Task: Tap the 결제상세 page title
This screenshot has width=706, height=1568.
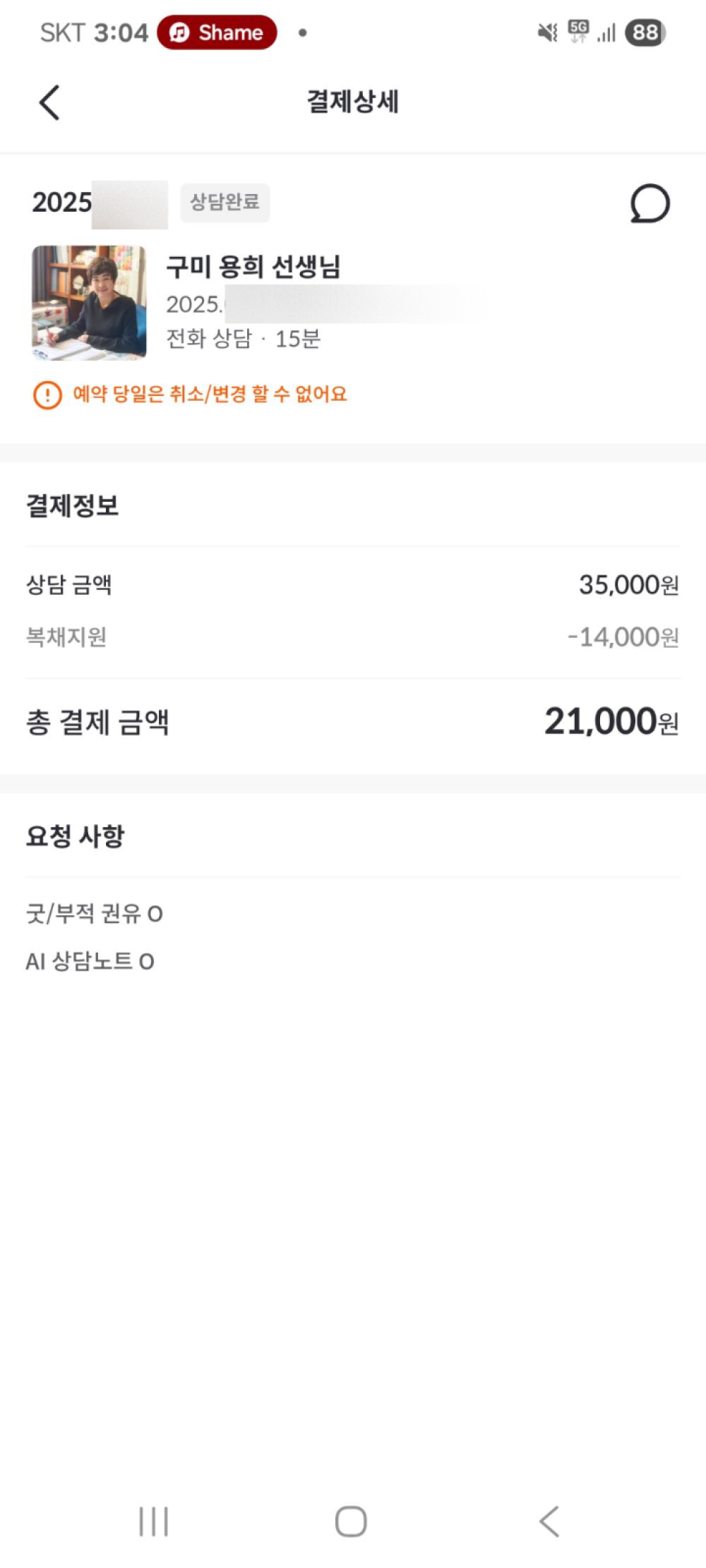Action: [352, 102]
